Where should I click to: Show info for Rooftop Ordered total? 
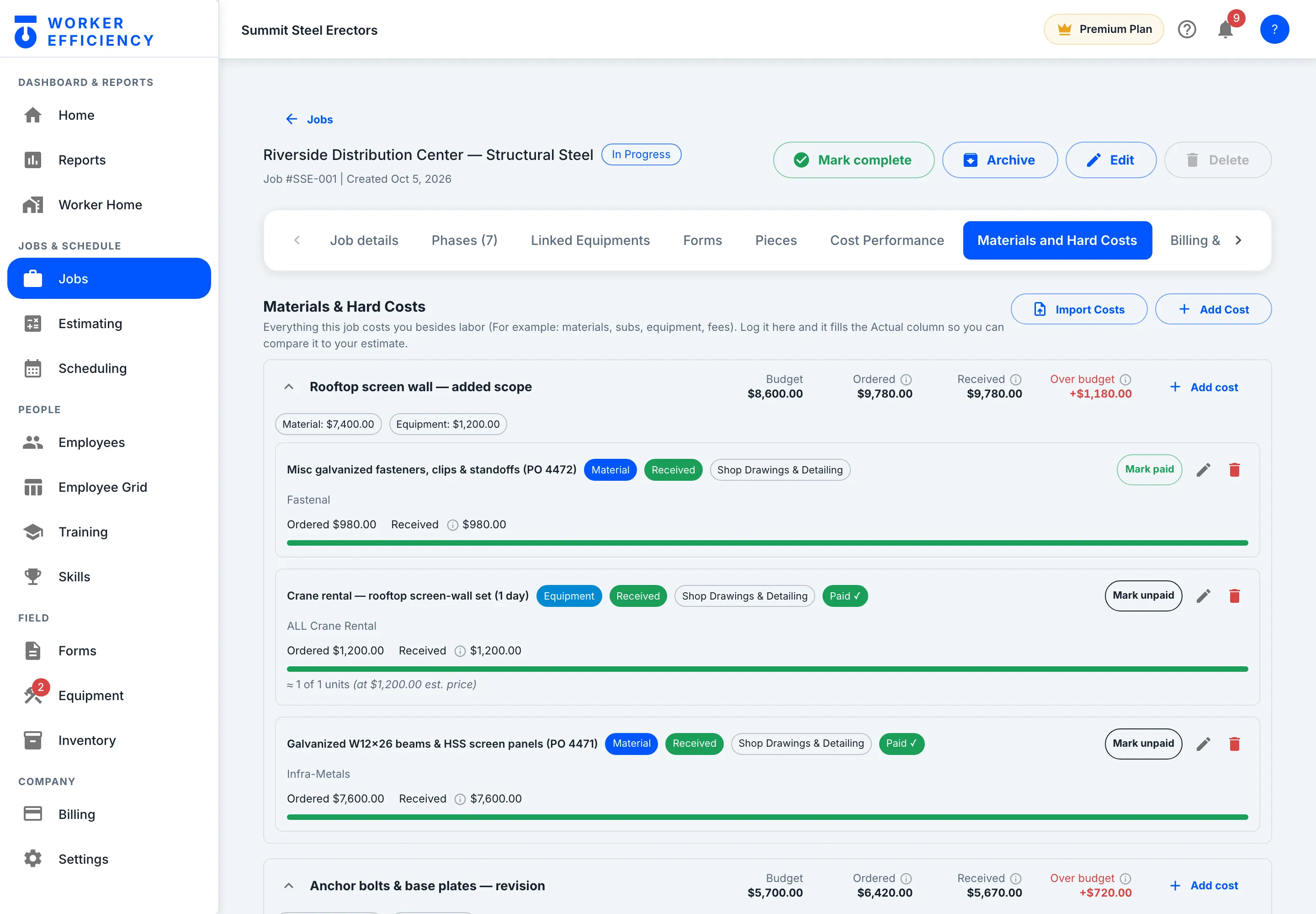click(906, 380)
